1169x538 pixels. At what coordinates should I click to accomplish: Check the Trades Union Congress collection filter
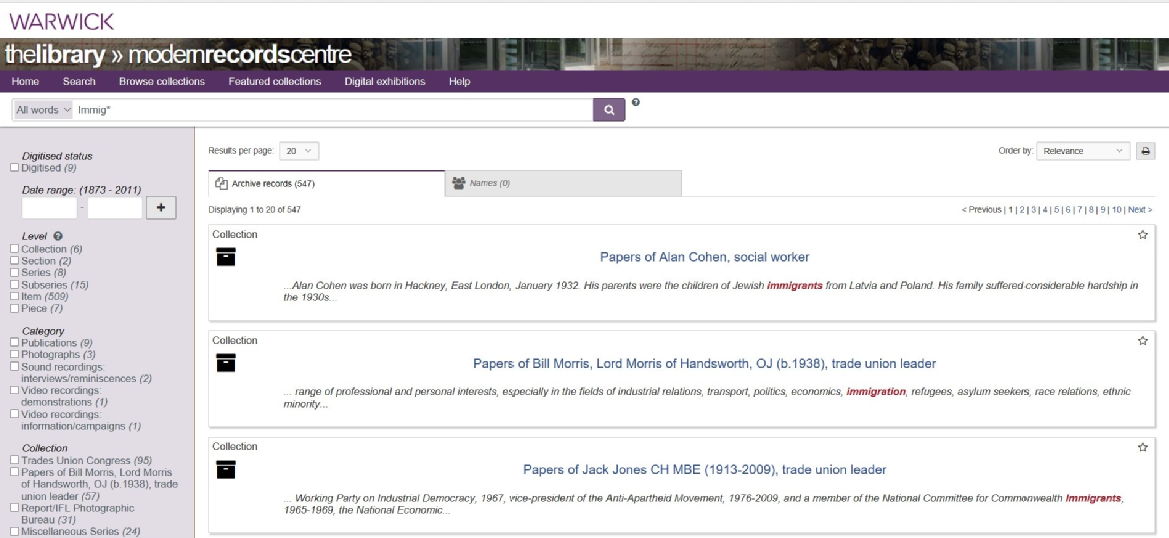(x=14, y=460)
